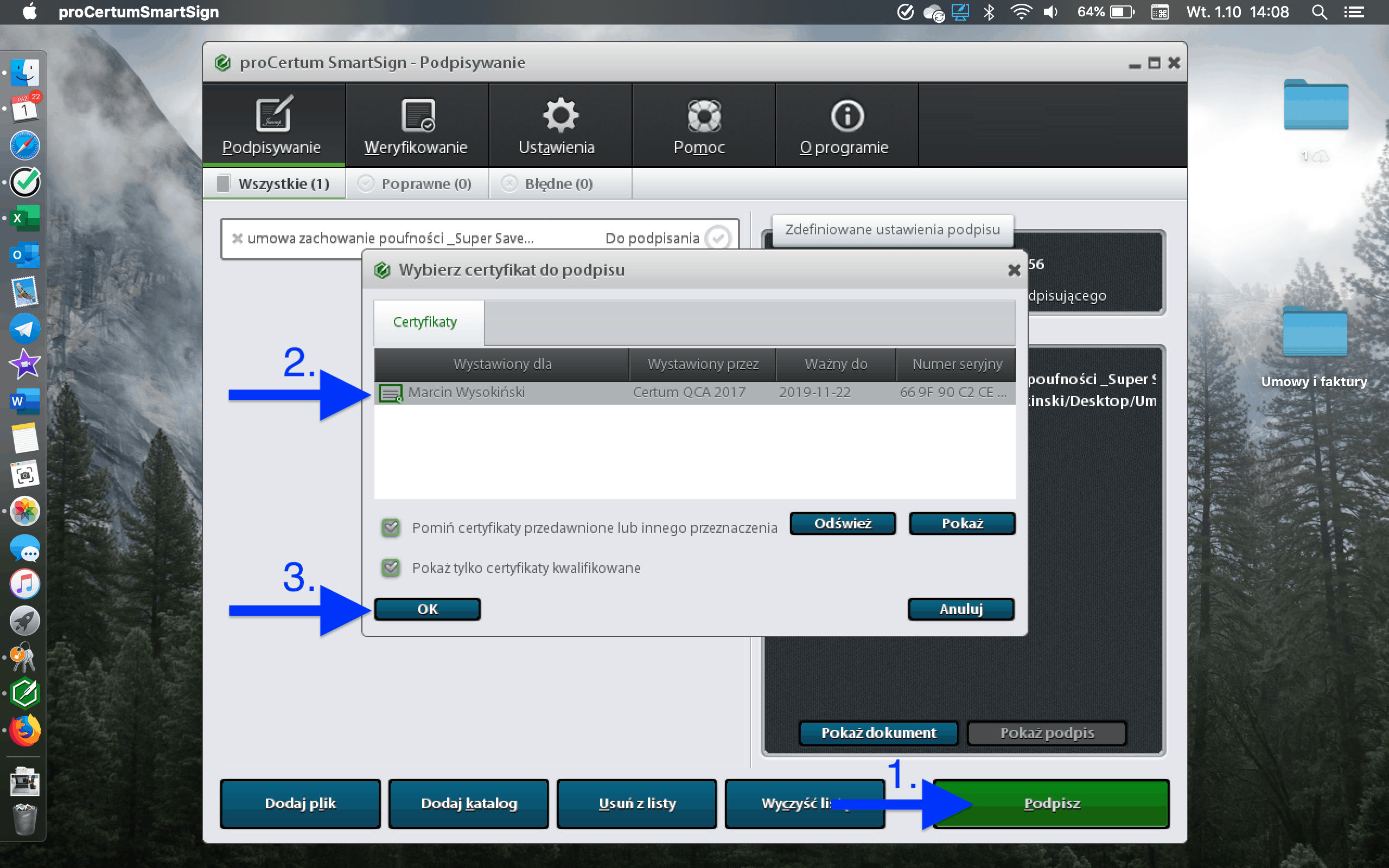The image size is (1389, 868).
Task: Open the O programie info section
Action: coord(846,125)
